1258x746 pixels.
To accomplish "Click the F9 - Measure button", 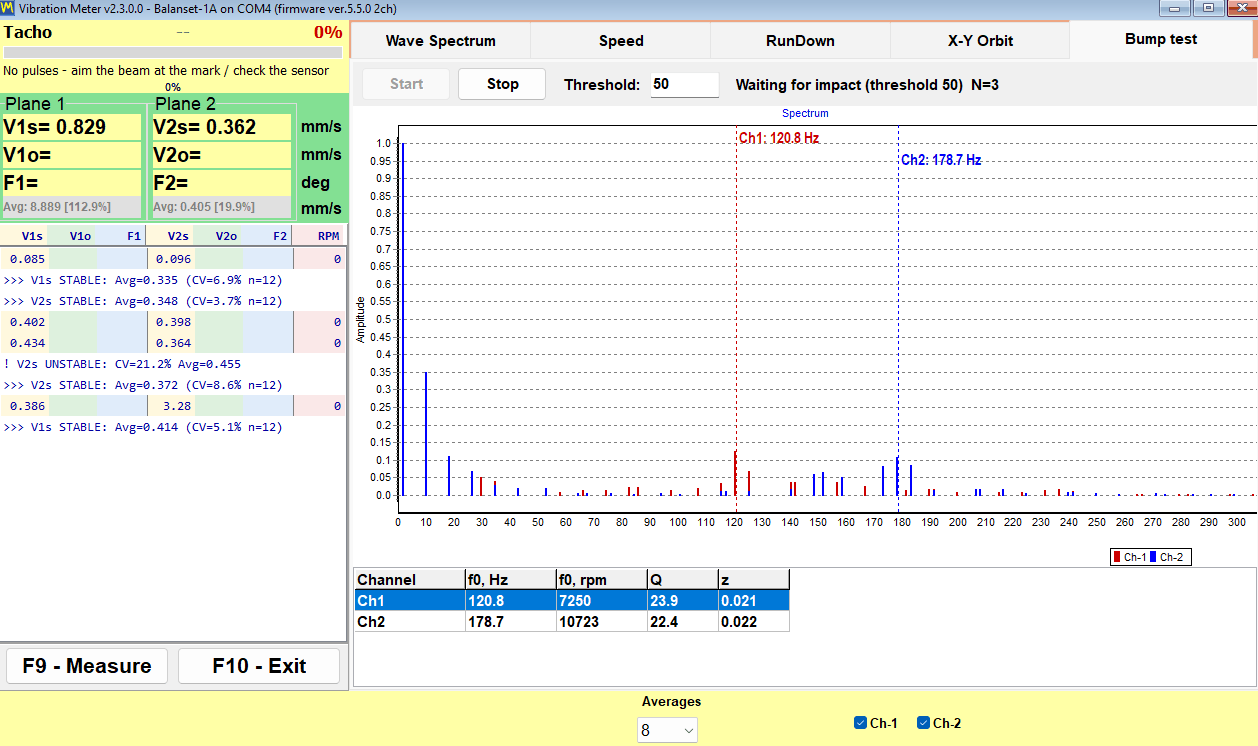I will click(87, 666).
